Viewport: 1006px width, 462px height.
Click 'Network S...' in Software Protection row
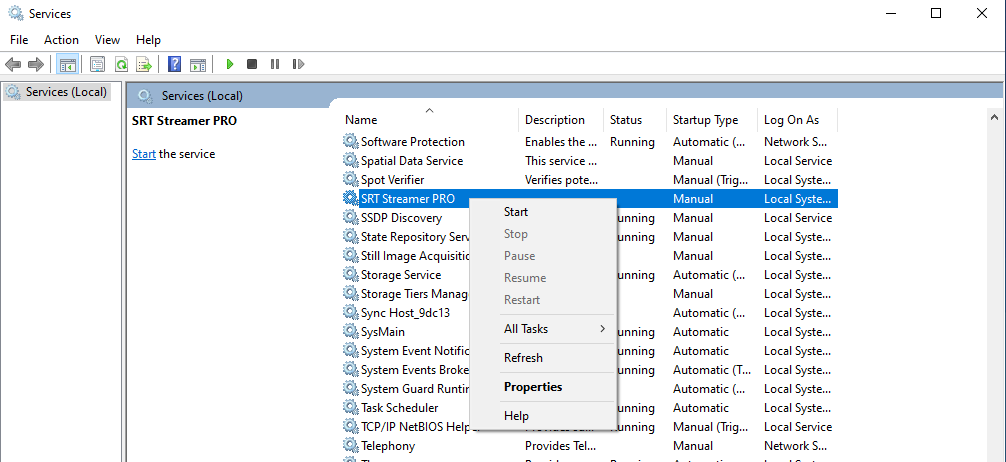click(796, 142)
